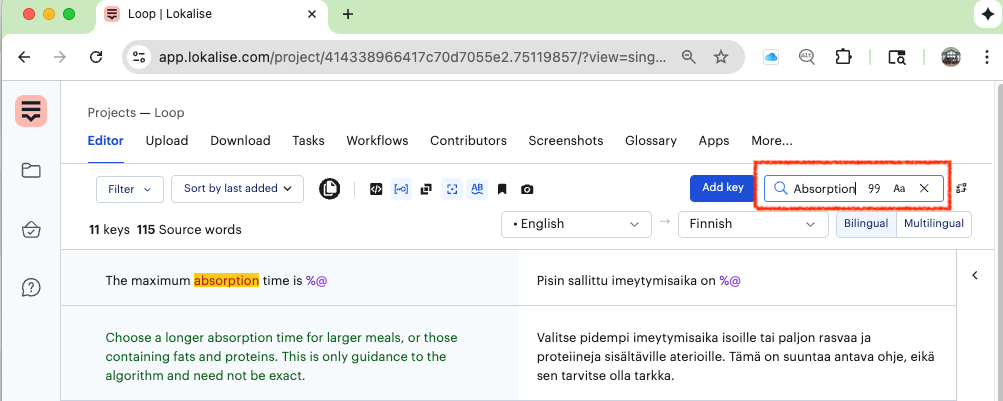The width and height of the screenshot is (1003, 401).
Task: Go to the Glossary tab
Action: click(x=650, y=141)
